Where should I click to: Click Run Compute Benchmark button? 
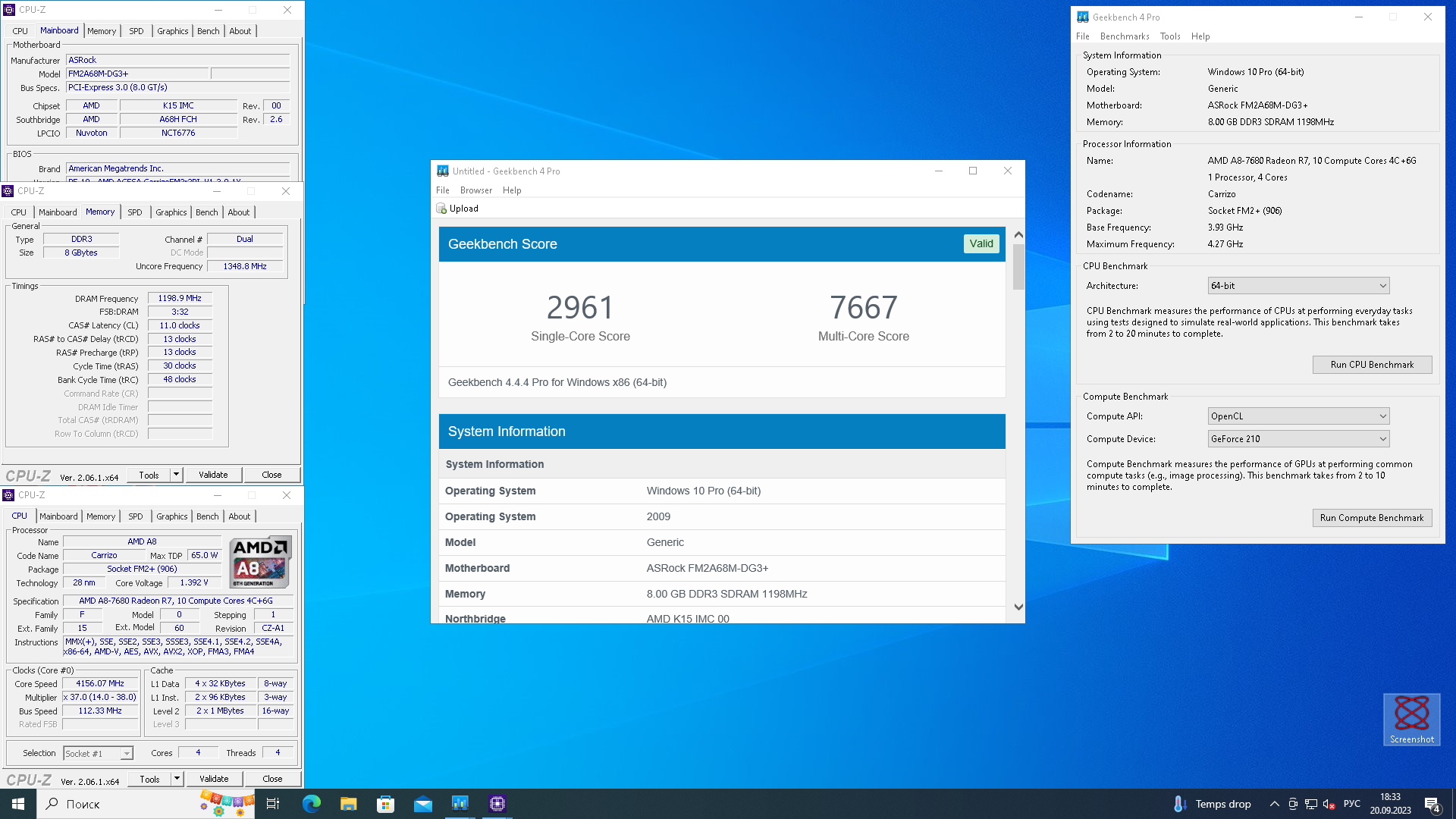1372,518
